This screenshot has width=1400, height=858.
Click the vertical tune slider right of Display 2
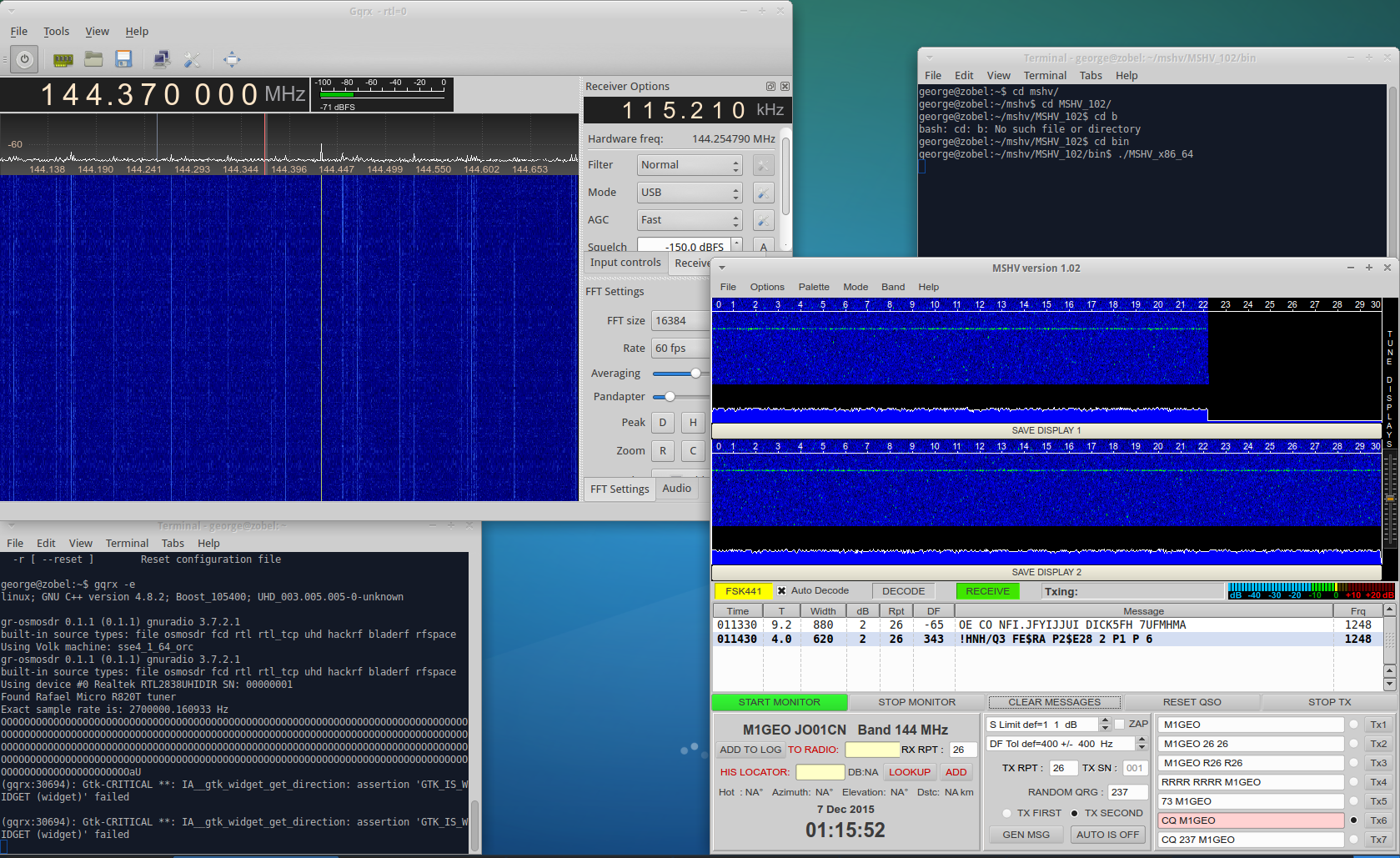(1389, 499)
